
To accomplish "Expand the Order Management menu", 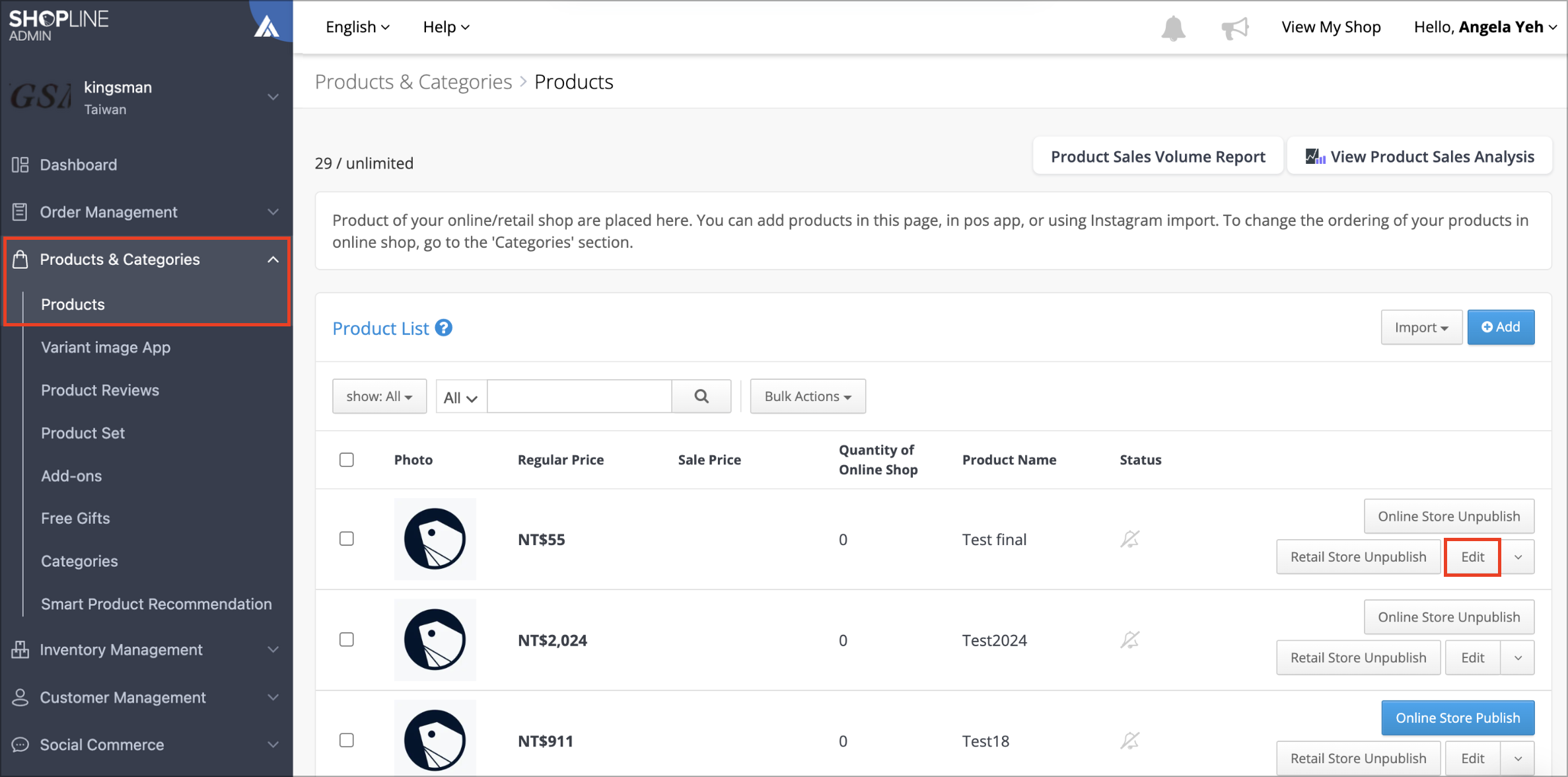I will [x=273, y=212].
